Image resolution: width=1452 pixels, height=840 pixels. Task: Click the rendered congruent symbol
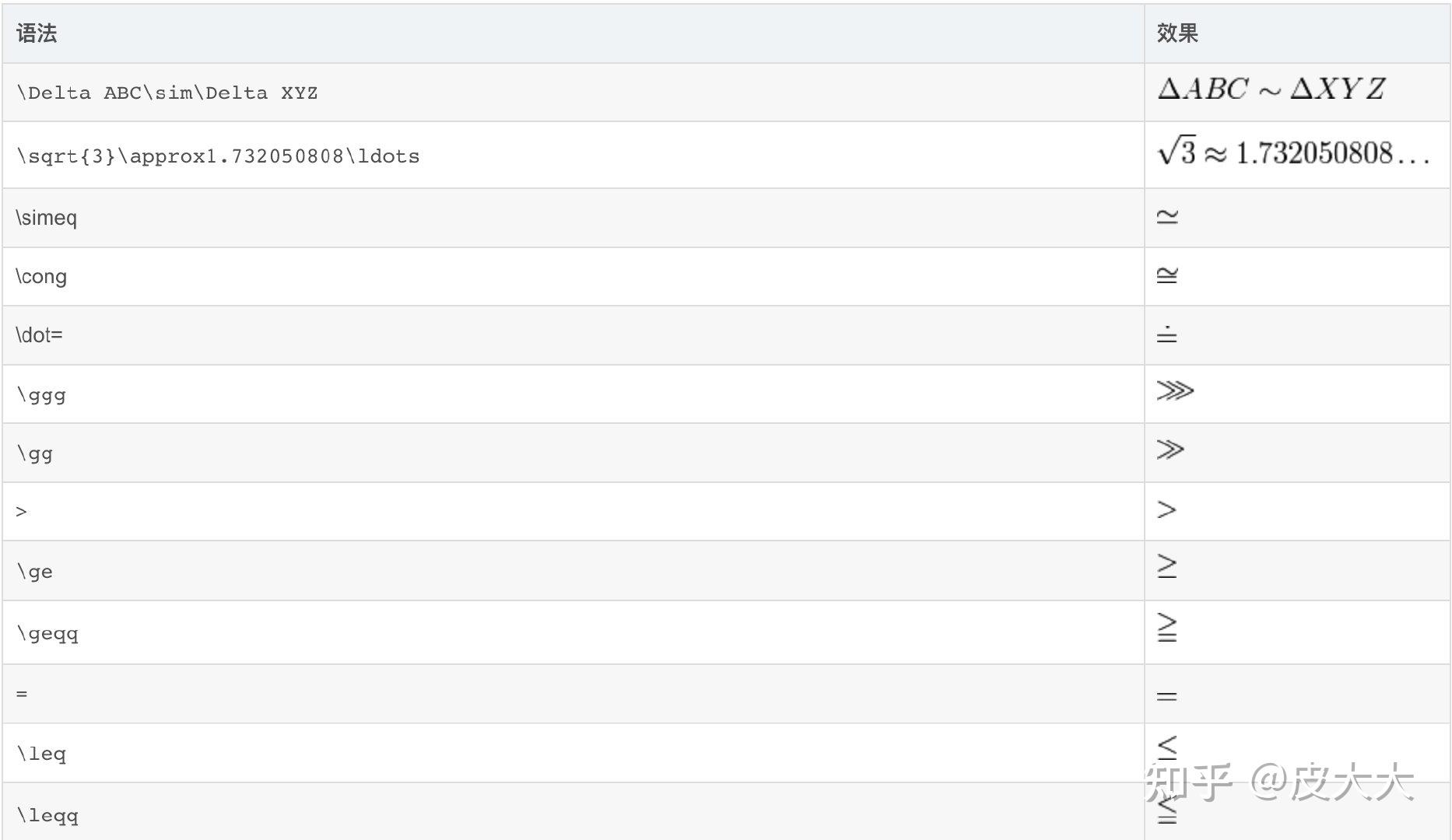[1166, 275]
